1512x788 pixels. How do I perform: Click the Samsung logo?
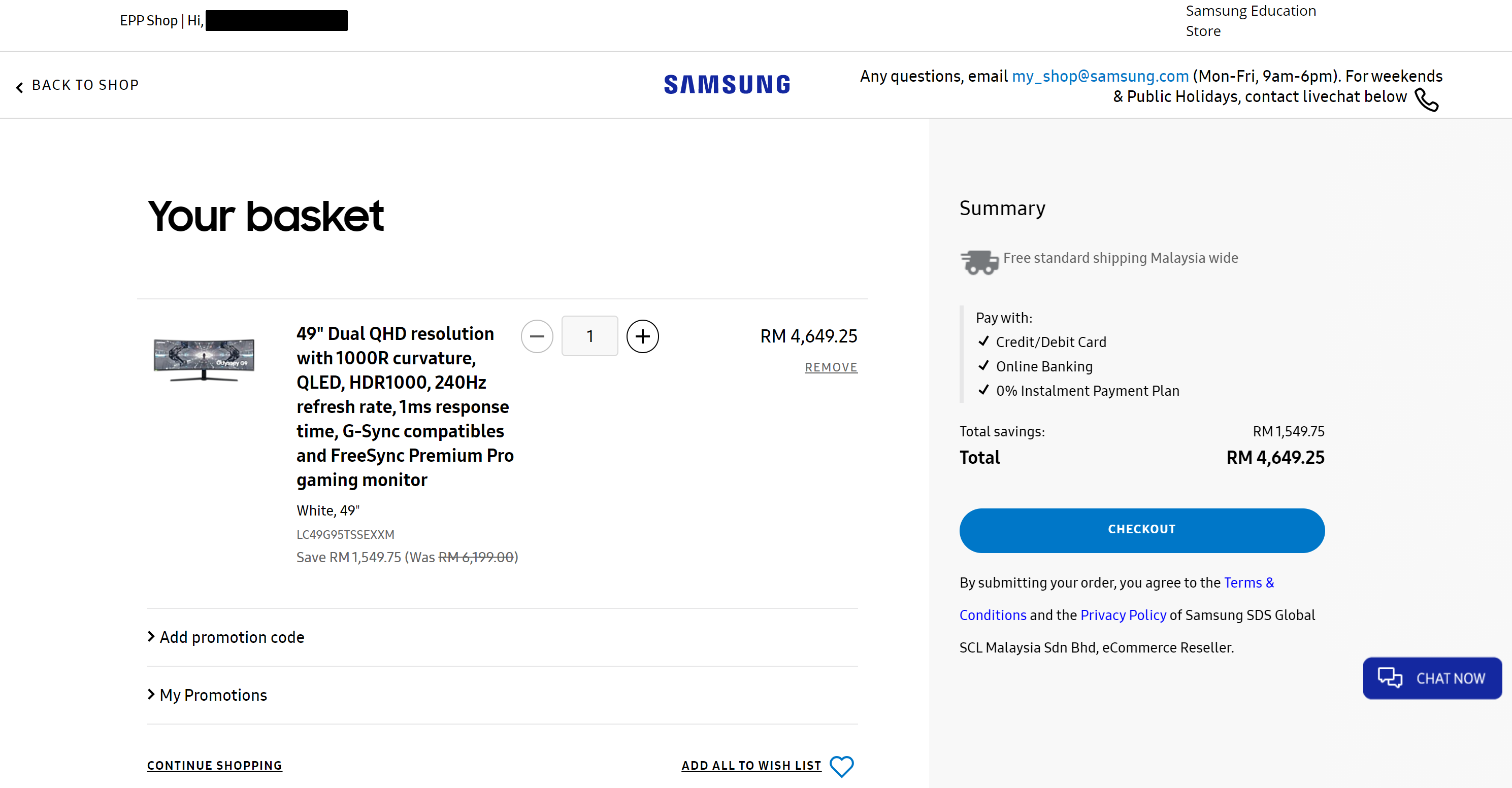(x=727, y=85)
